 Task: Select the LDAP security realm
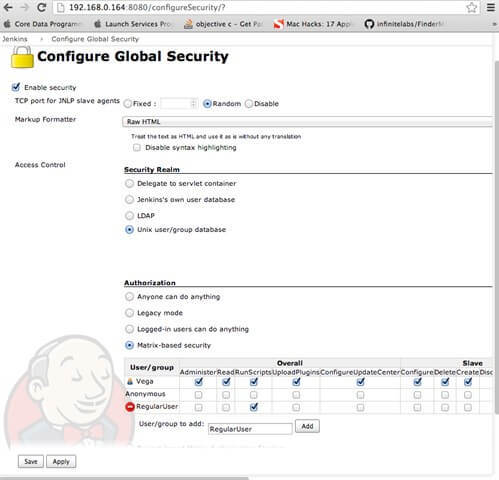pyautogui.click(x=129, y=216)
